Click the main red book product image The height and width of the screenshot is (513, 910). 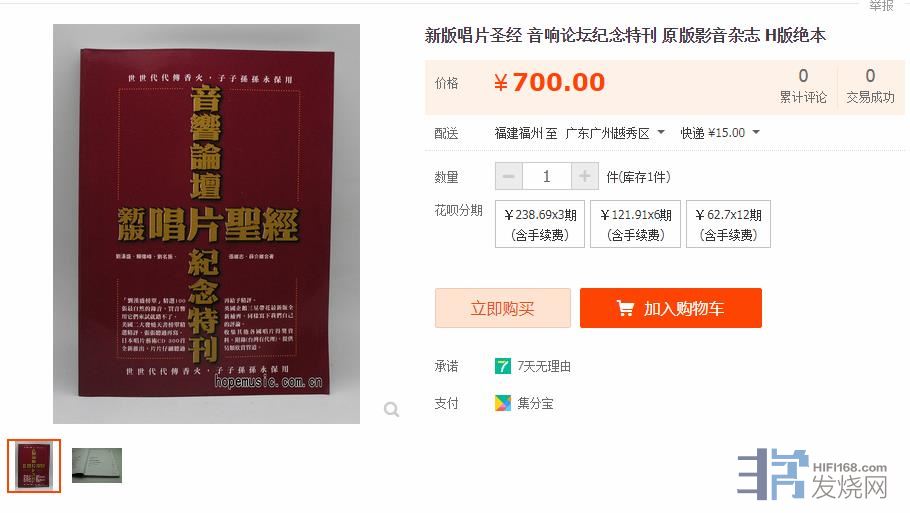click(x=207, y=224)
